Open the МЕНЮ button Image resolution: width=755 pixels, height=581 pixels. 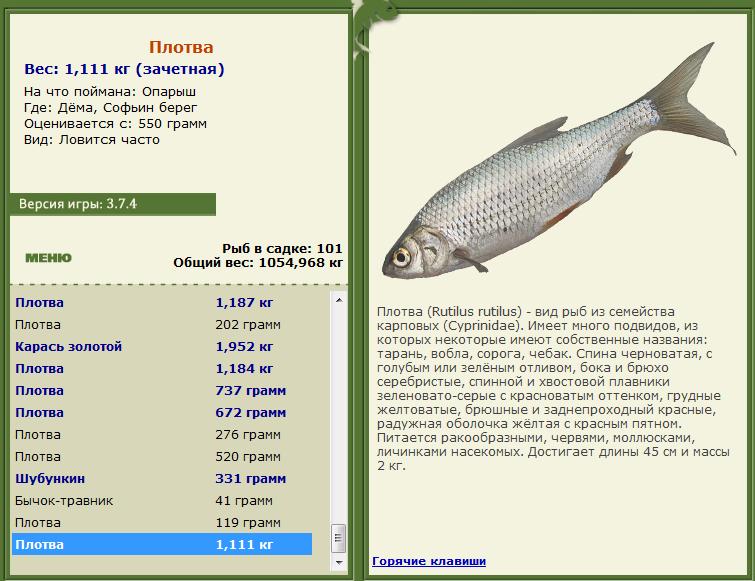coord(48,258)
